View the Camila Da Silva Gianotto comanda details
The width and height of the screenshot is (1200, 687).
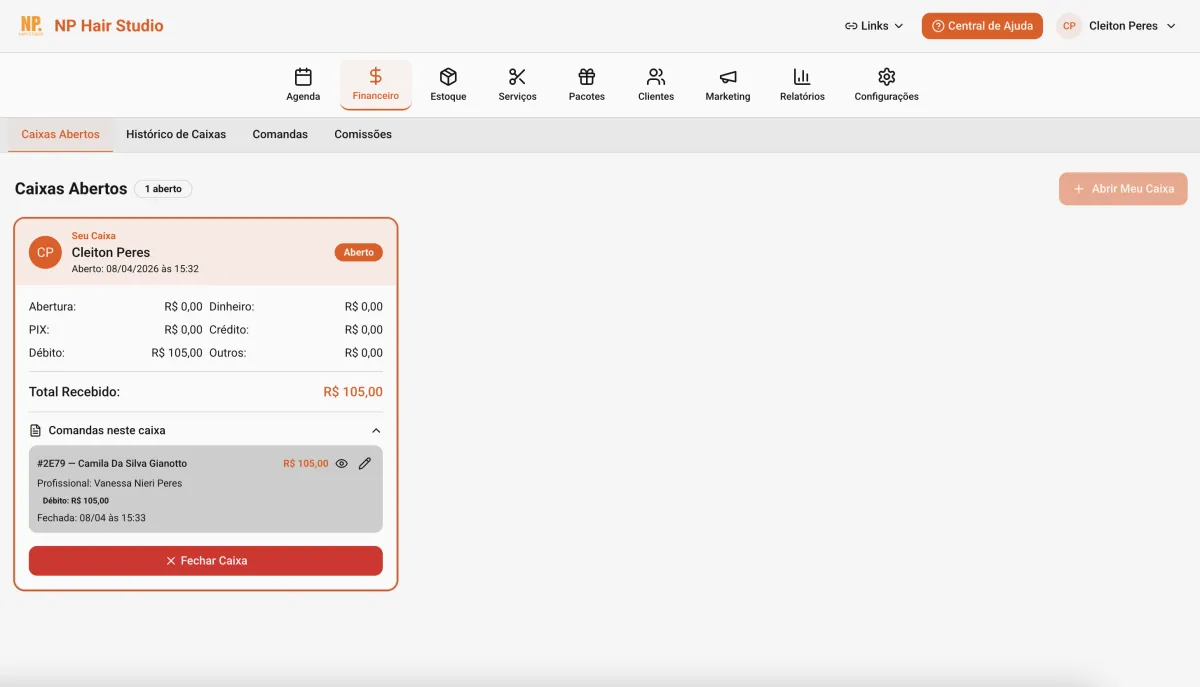coord(341,463)
